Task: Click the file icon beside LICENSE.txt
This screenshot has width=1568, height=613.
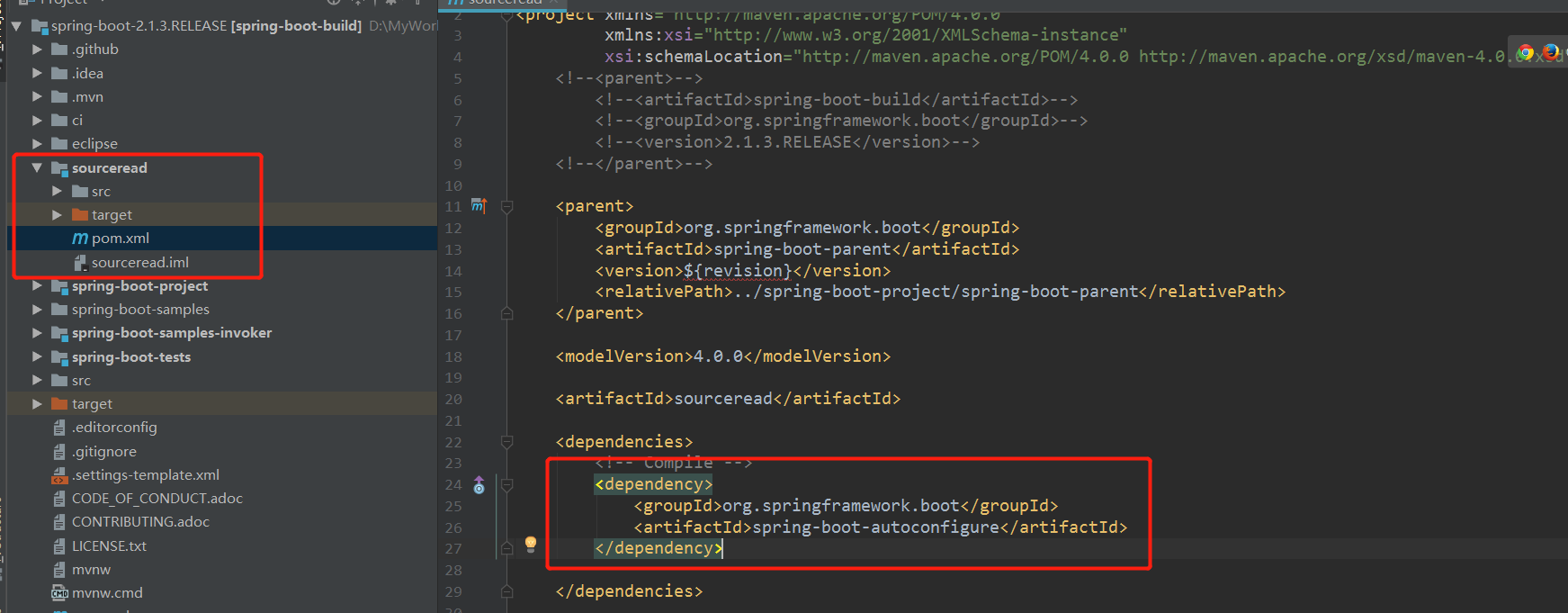Action: (59, 546)
